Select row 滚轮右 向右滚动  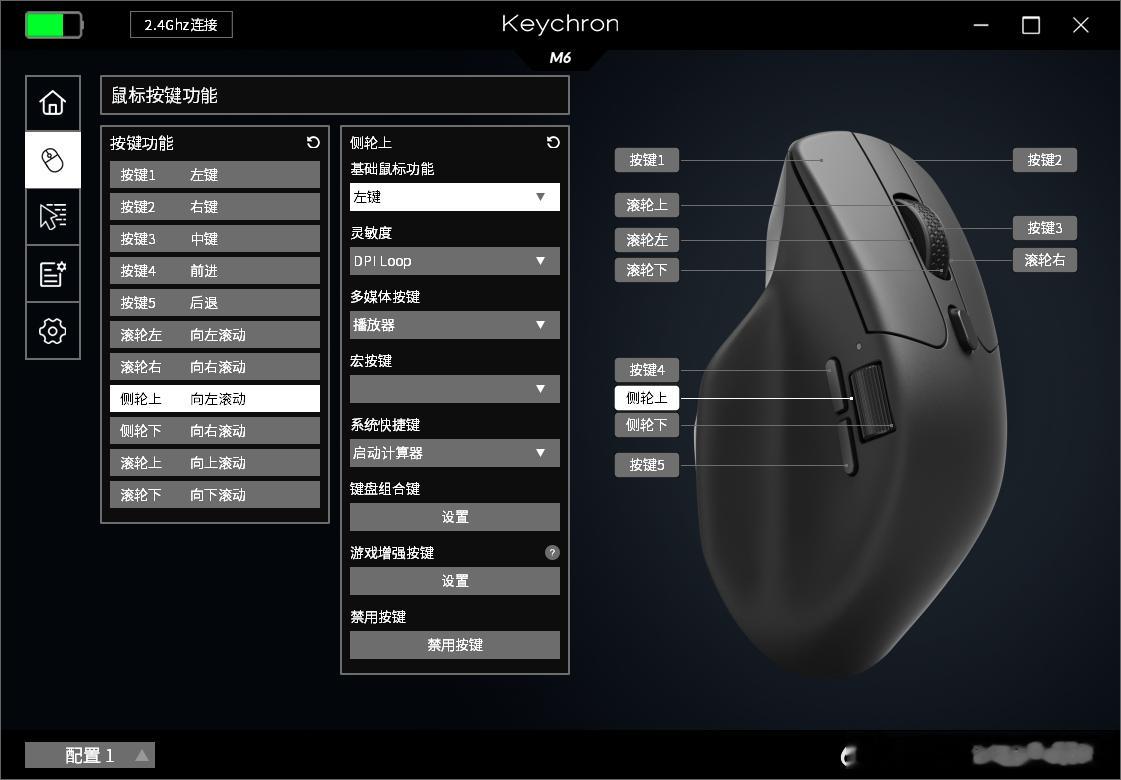coord(214,367)
